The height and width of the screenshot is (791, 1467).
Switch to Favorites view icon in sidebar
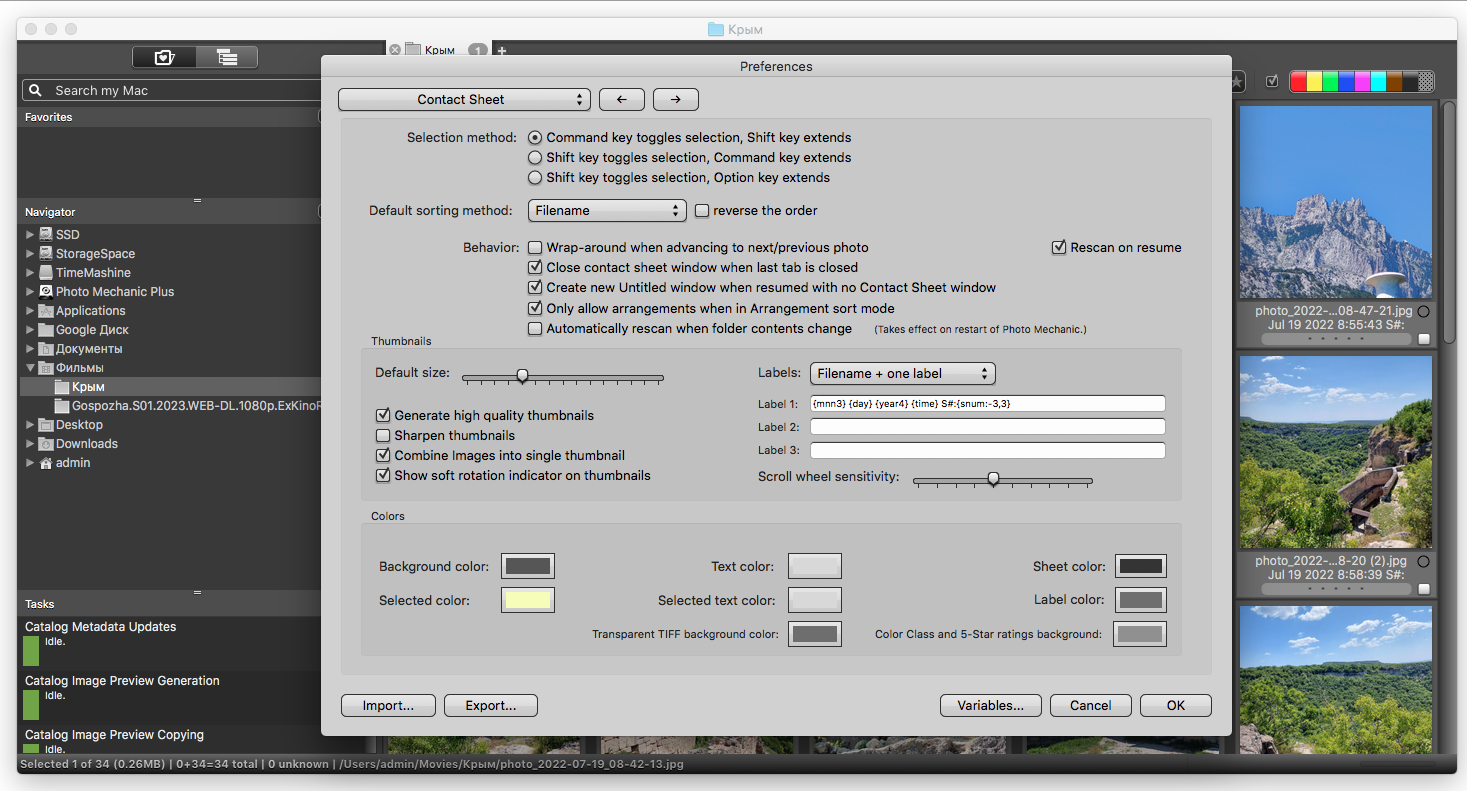coord(165,58)
